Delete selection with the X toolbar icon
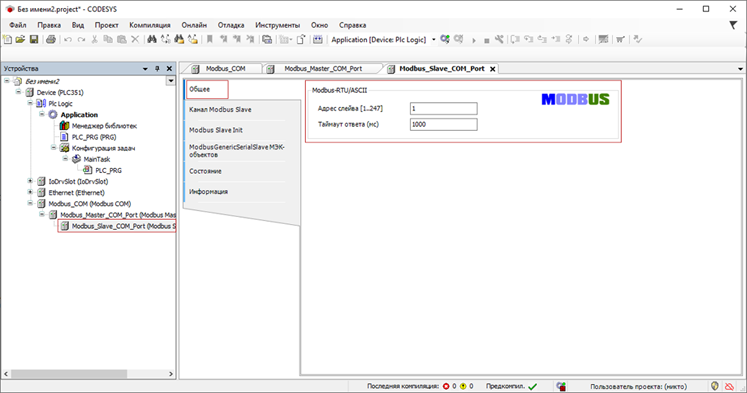The image size is (747, 393). pyautogui.click(x=135, y=40)
